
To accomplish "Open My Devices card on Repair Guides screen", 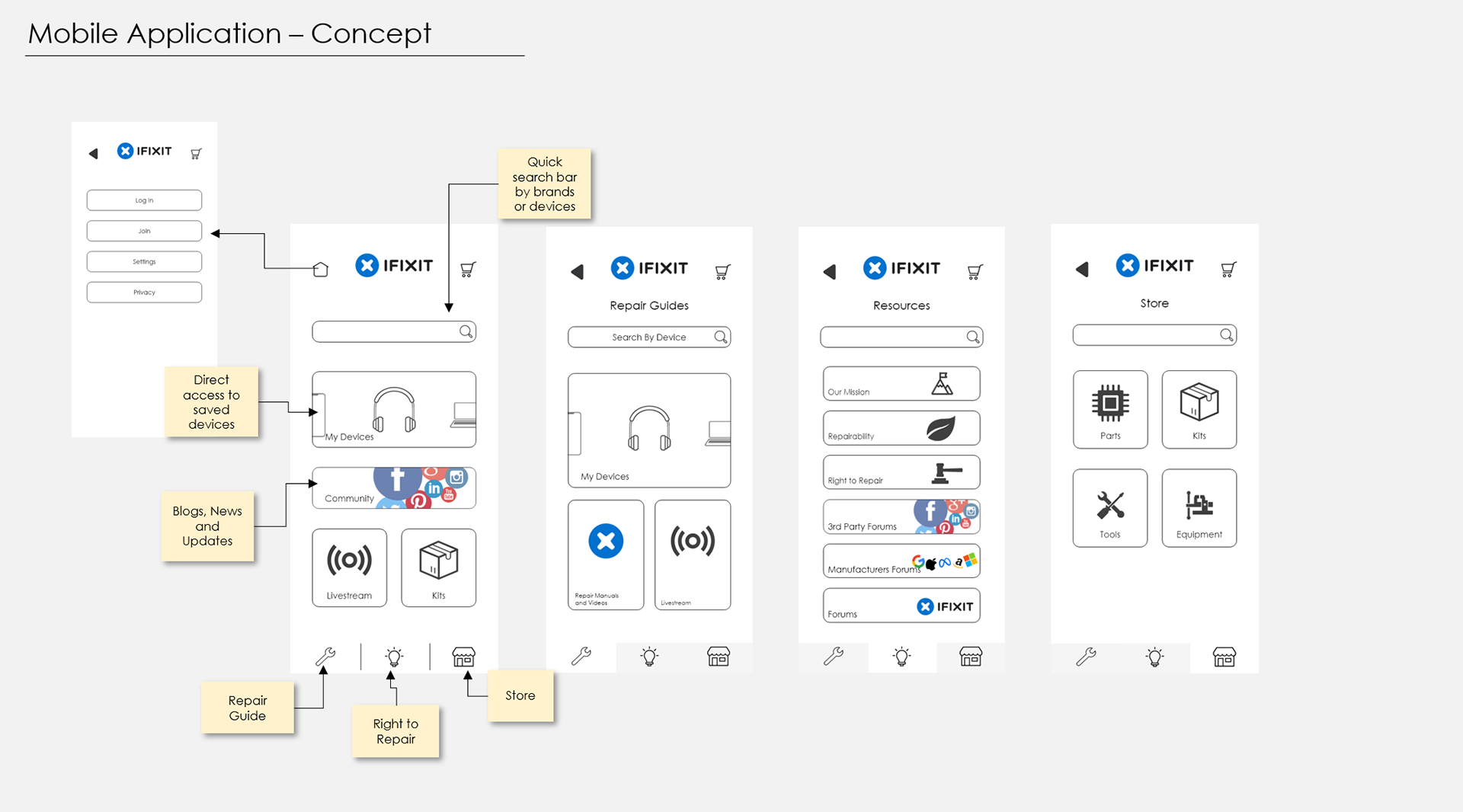I will click(649, 430).
